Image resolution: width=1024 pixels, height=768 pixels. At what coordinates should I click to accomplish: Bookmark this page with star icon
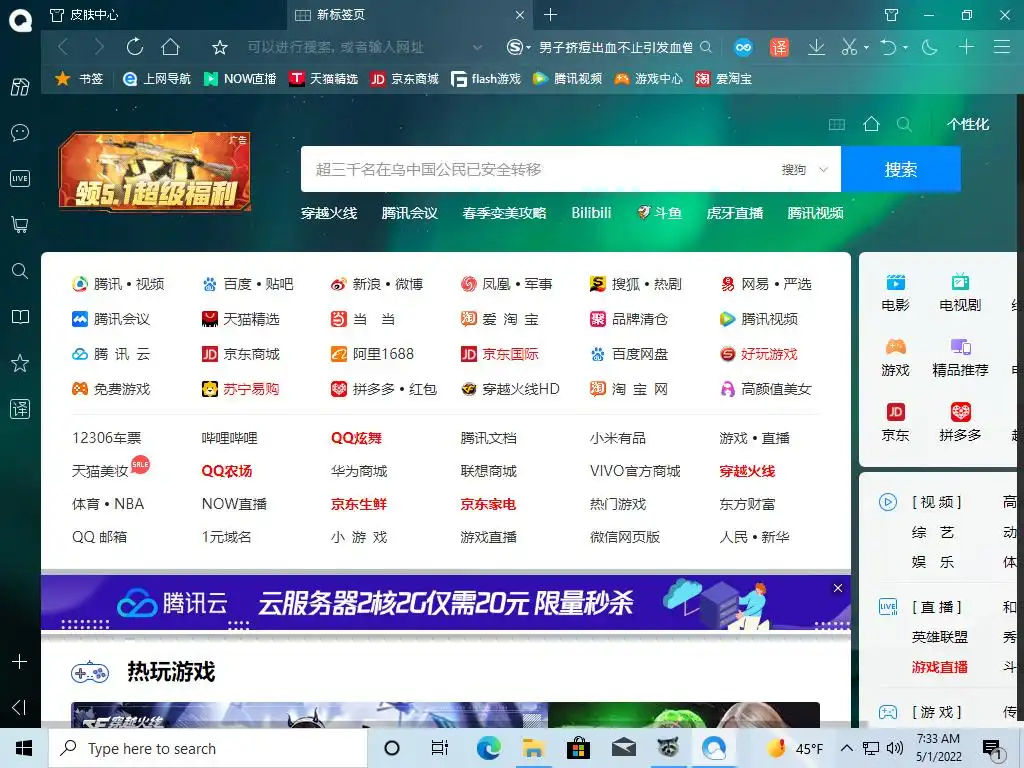point(220,48)
